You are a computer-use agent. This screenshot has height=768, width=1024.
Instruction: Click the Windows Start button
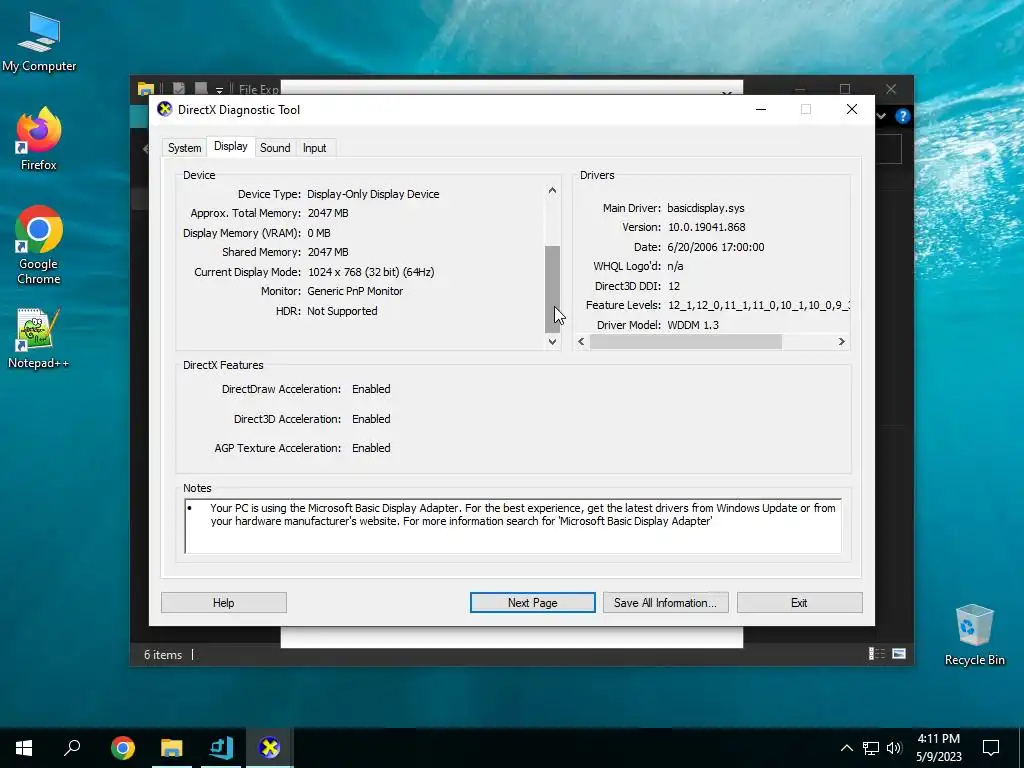[24, 748]
